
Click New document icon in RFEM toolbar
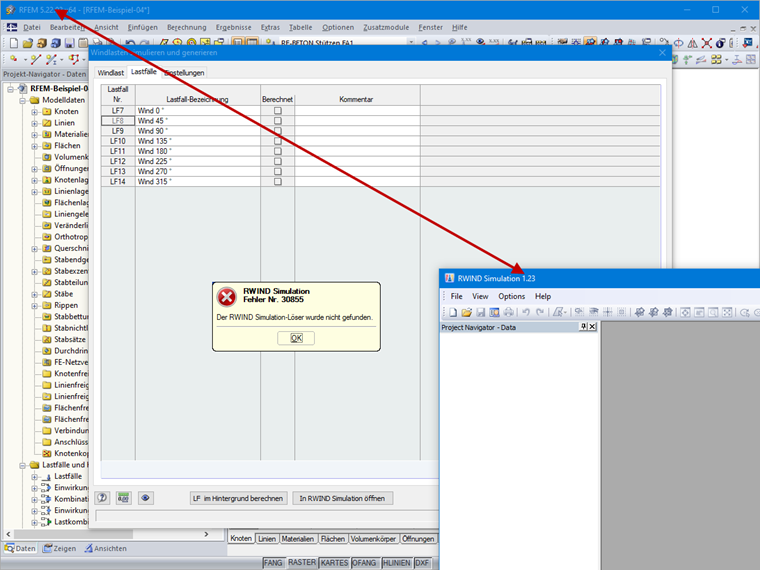click(x=14, y=43)
